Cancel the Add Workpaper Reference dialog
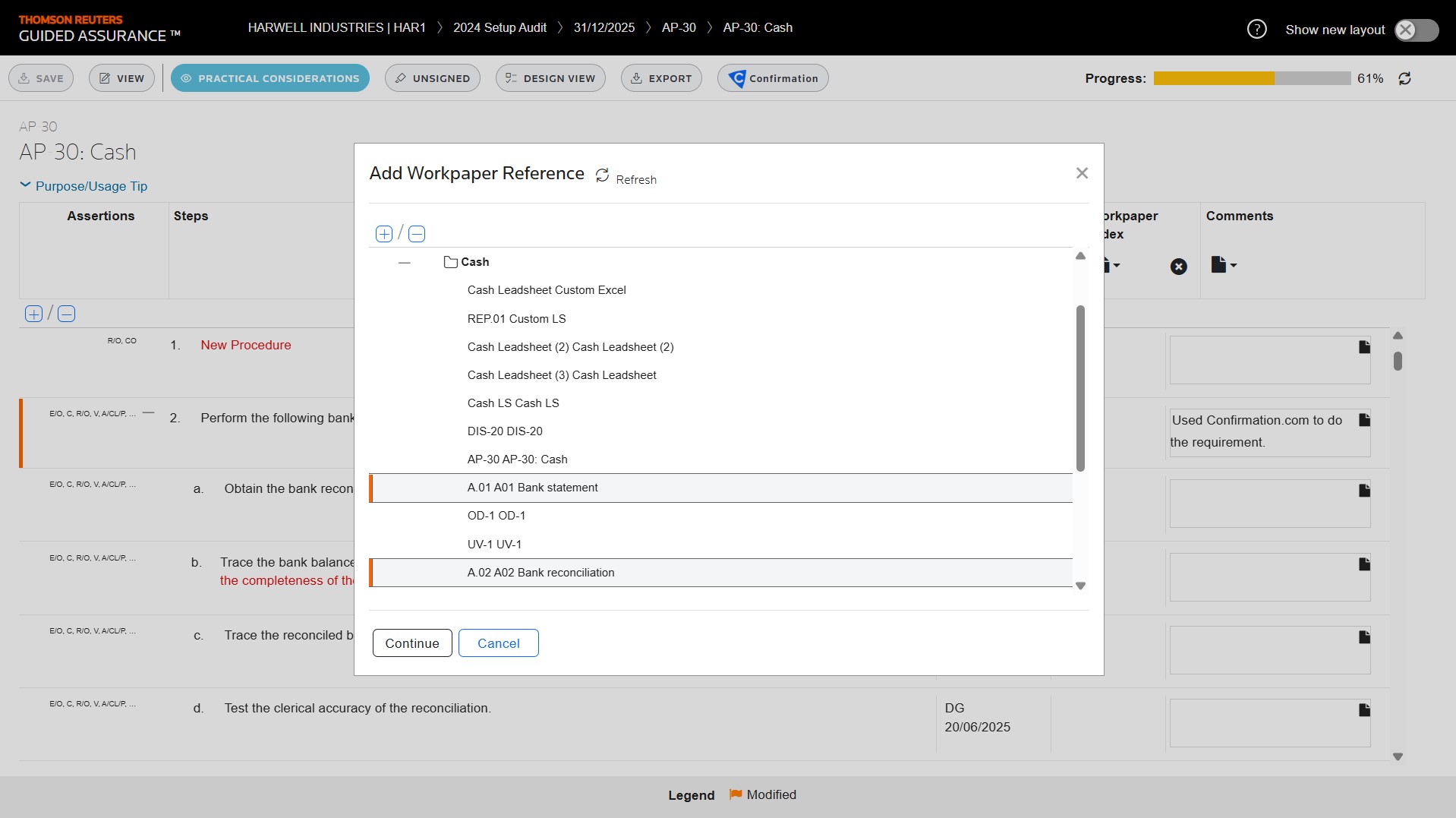The image size is (1456, 818). pos(498,643)
